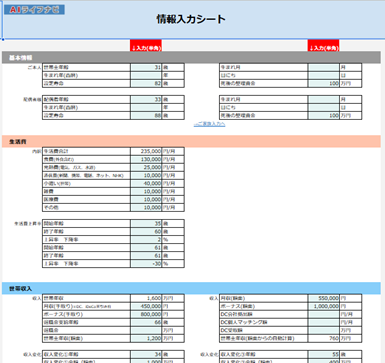Select the orange 生活費 section header
This screenshot has width=385, height=363.
click(x=191, y=142)
